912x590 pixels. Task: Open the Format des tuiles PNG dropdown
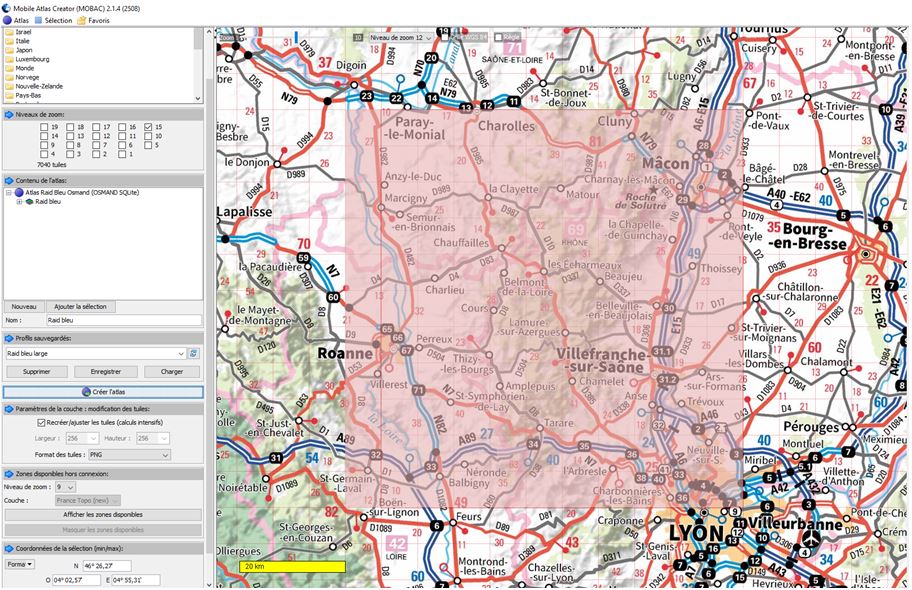(x=128, y=453)
